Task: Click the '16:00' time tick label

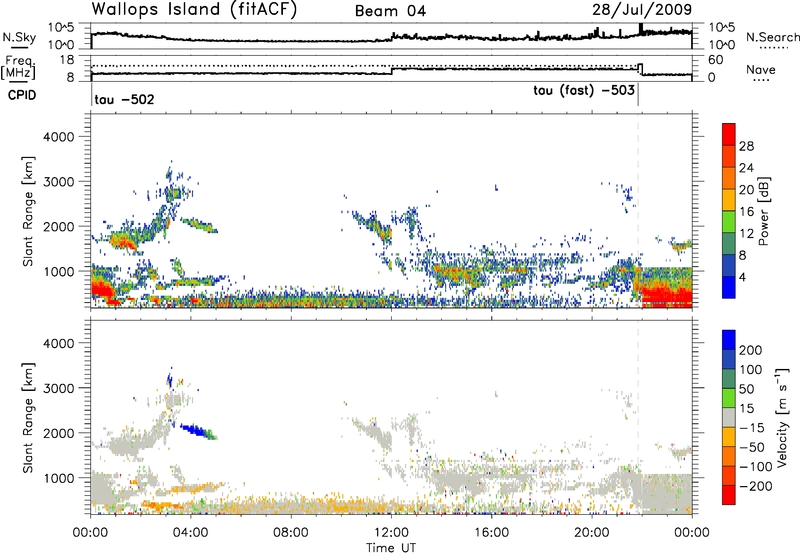Action: 491,533
